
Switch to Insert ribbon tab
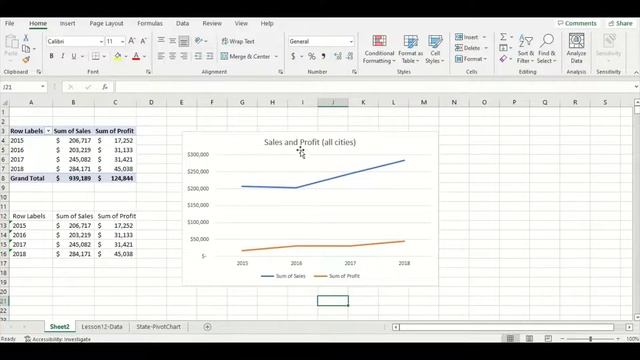[x=67, y=23]
